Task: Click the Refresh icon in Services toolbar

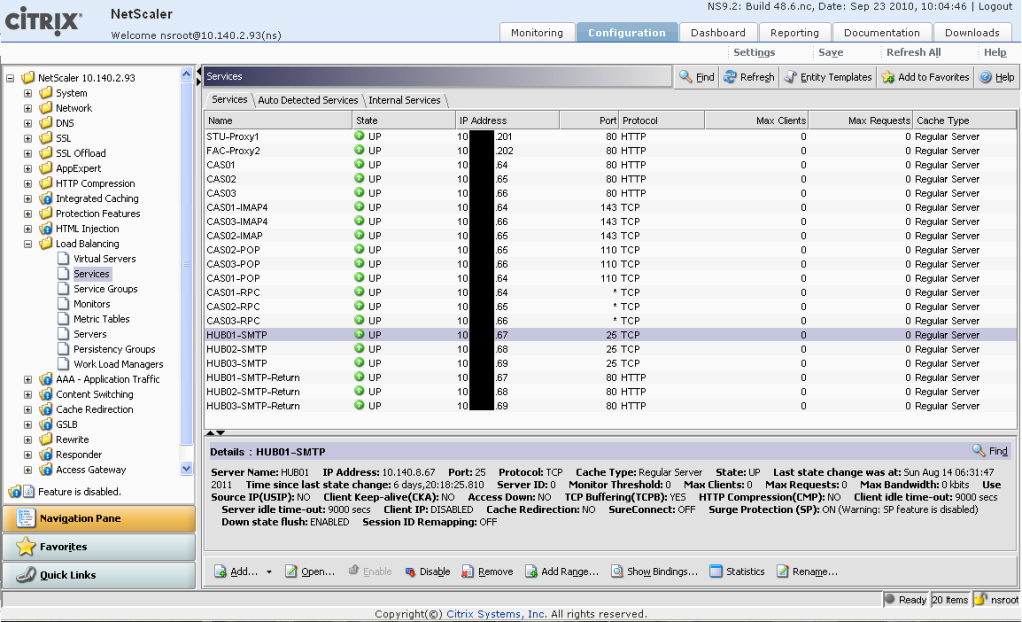Action: (730, 77)
